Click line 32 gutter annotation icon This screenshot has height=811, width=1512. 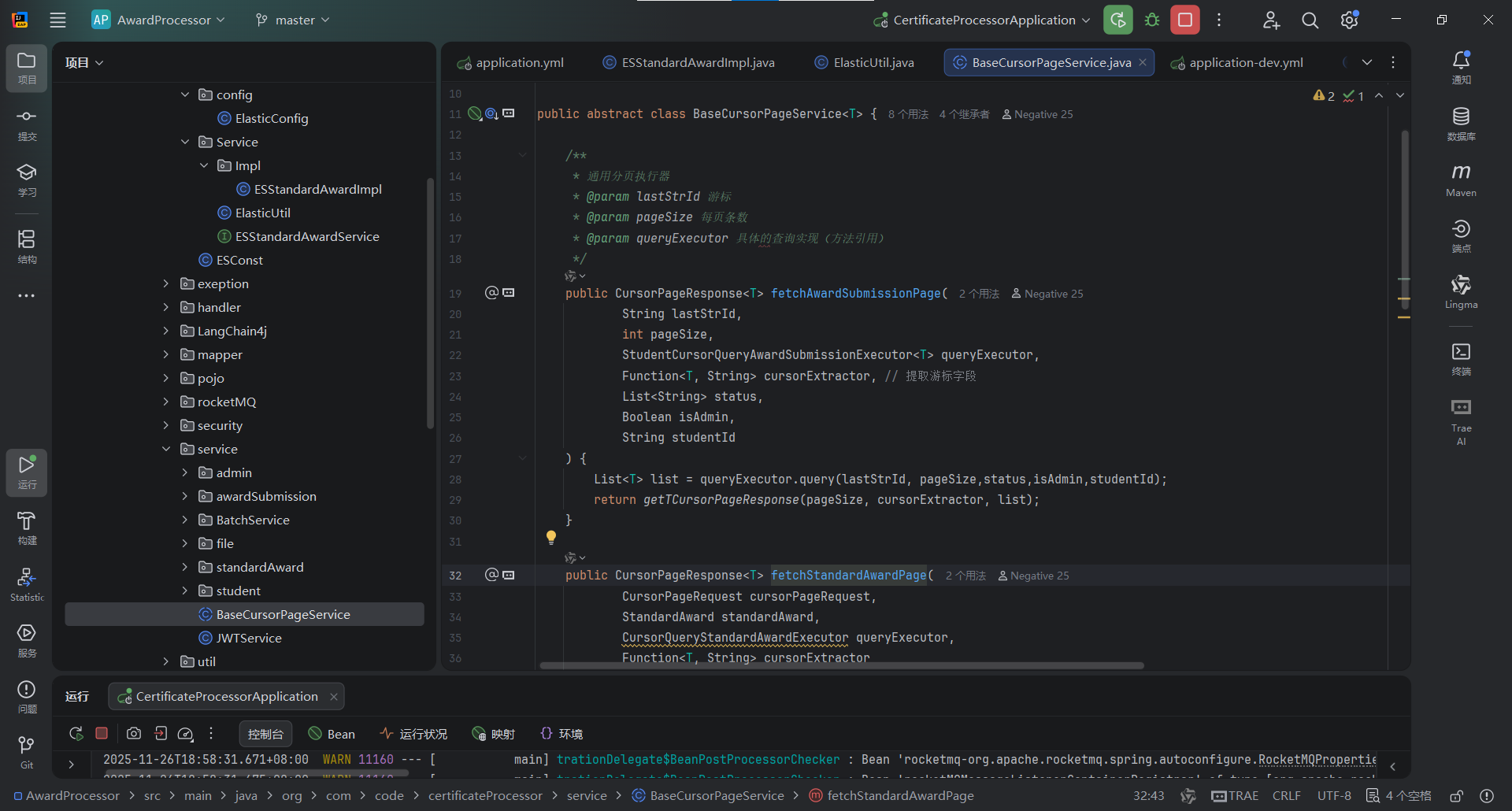pyautogui.click(x=492, y=575)
